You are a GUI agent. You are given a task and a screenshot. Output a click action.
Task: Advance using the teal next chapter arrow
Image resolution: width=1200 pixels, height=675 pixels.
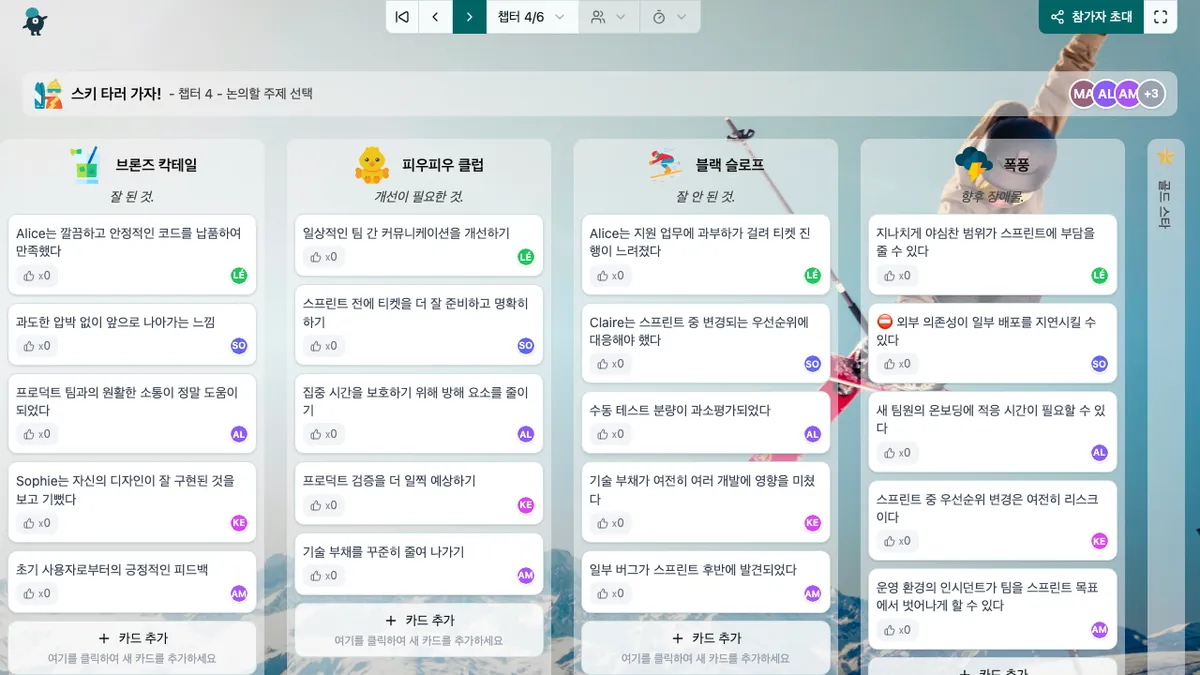click(x=469, y=17)
